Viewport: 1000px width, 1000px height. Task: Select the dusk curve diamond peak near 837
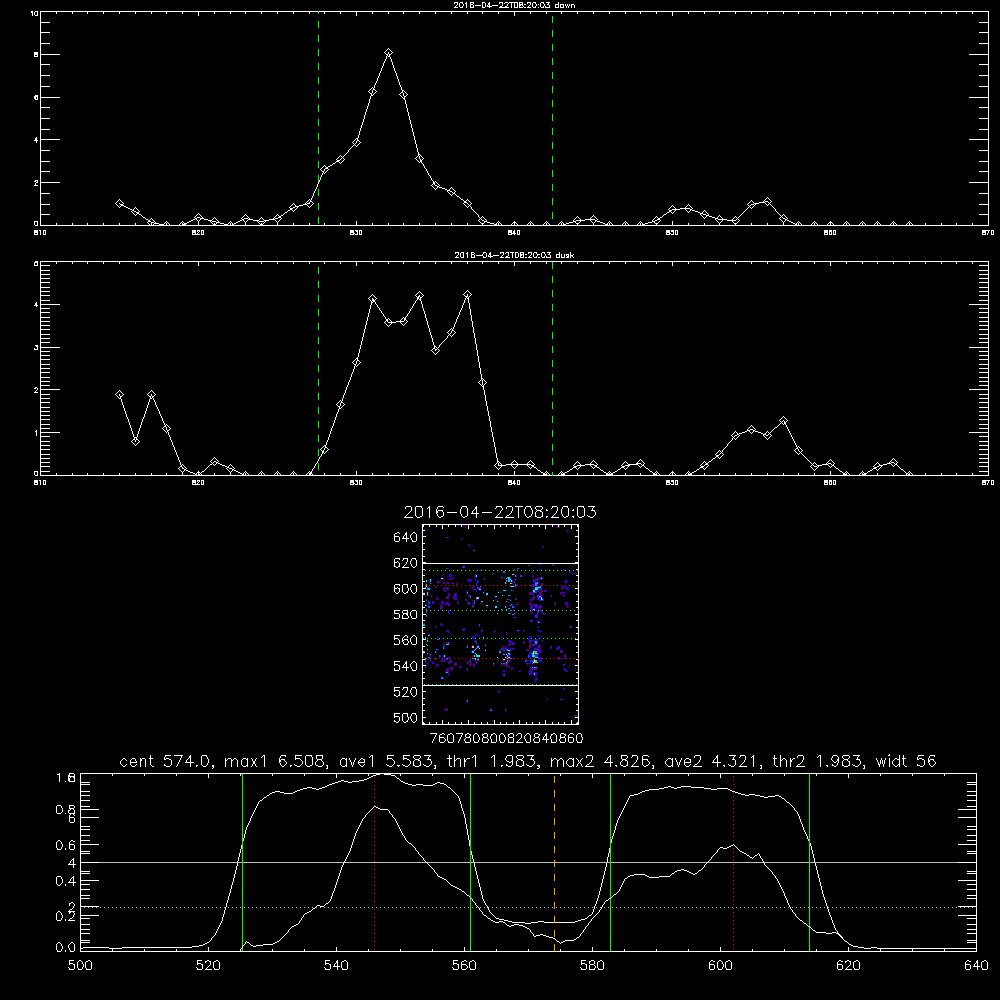(467, 295)
